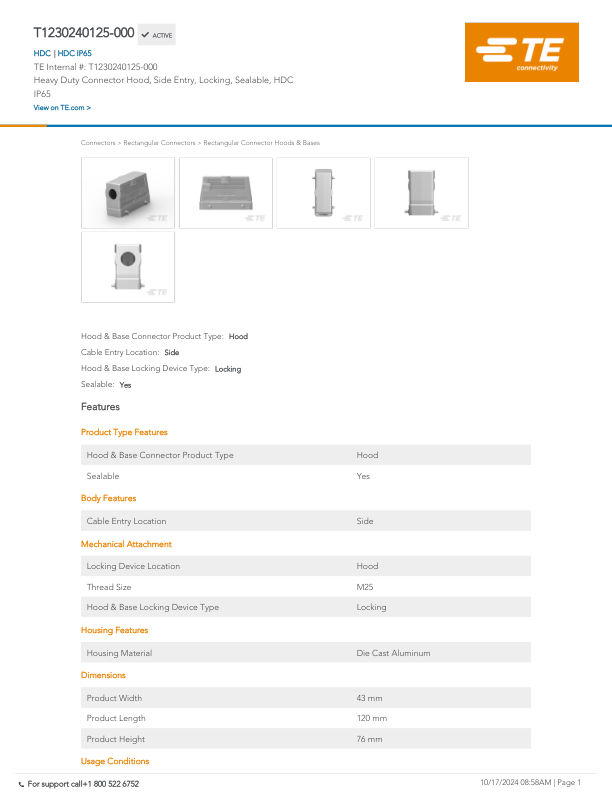Screen dimensions: 612x792
Task: Open the HDC link
Action: click(x=42, y=53)
